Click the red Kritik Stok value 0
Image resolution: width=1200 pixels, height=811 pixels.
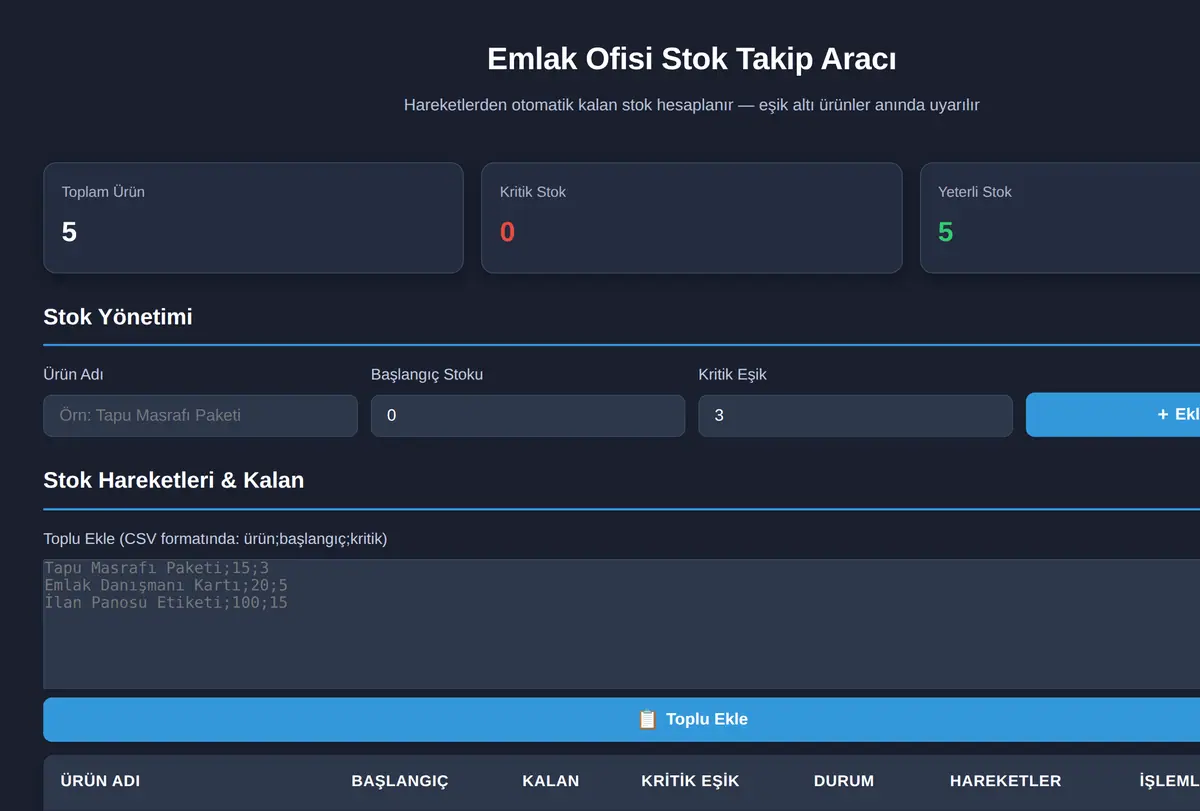click(507, 232)
